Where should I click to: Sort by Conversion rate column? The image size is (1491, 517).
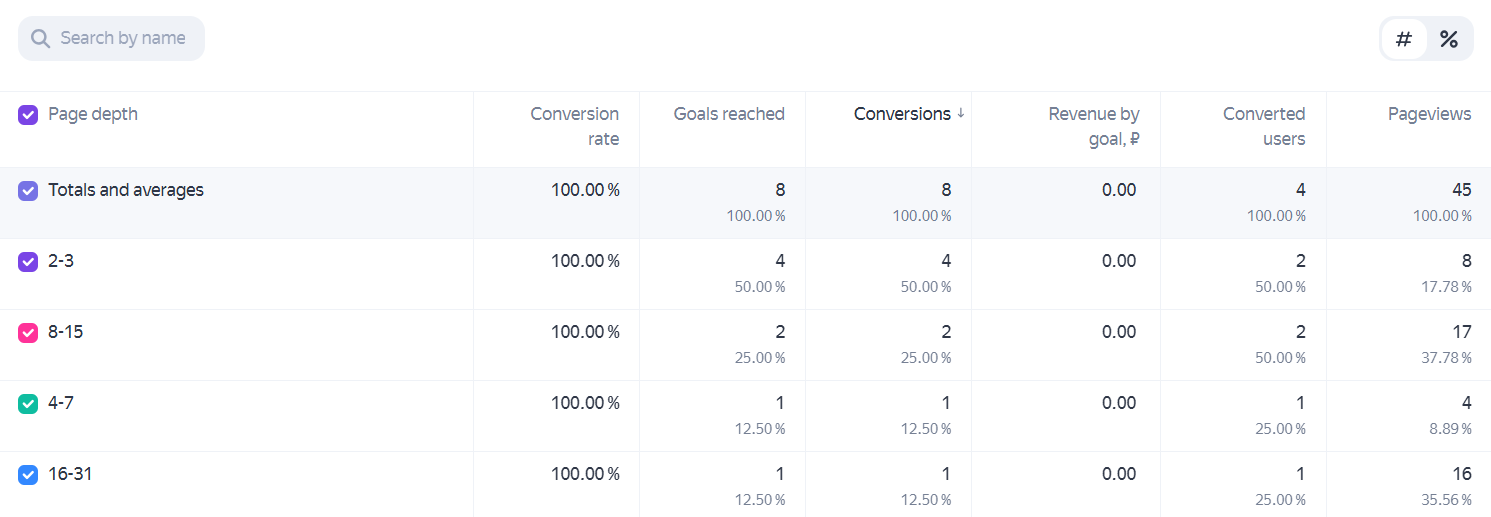point(574,127)
